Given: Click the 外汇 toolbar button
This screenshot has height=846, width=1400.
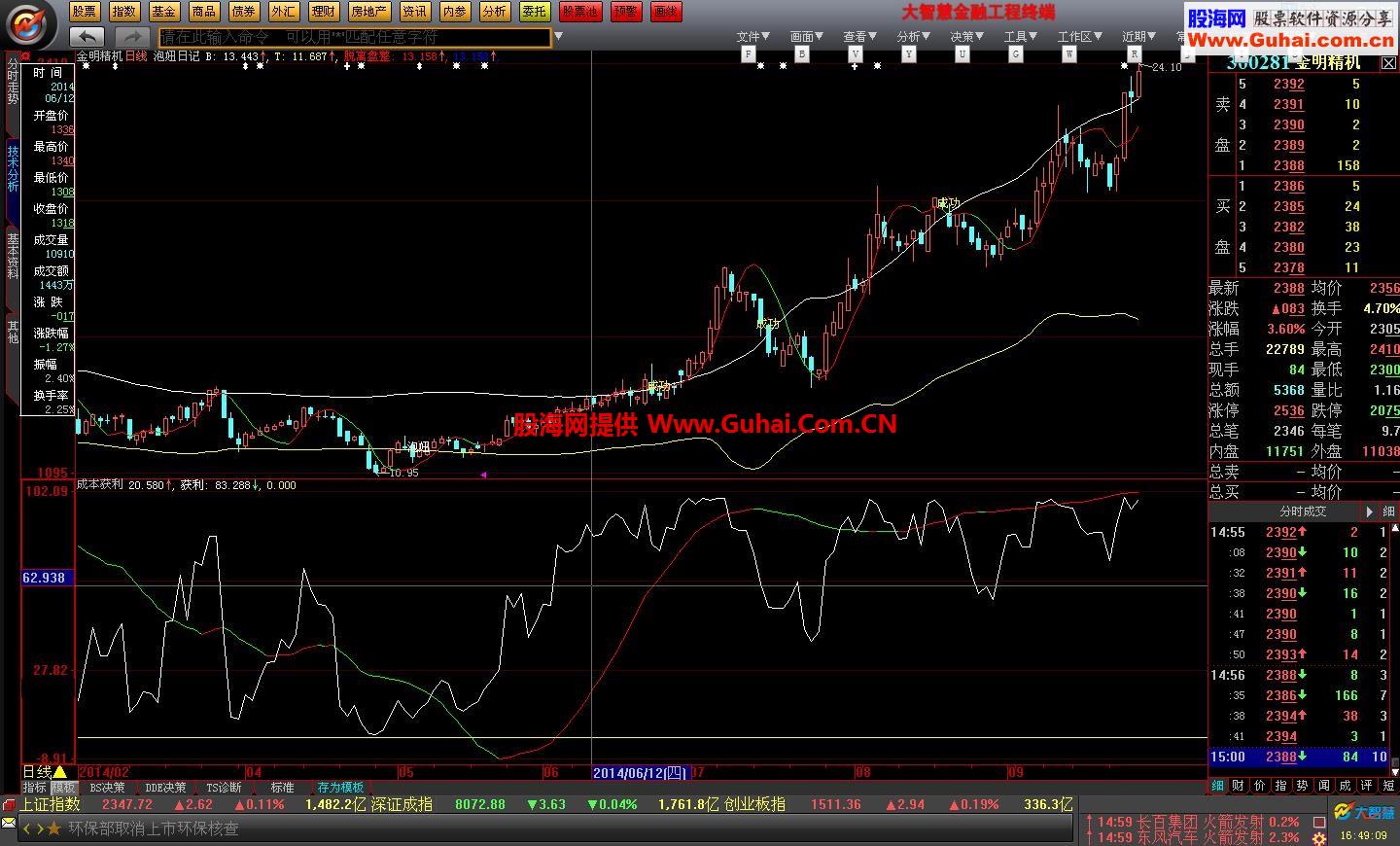Looking at the screenshot, I should click(283, 12).
